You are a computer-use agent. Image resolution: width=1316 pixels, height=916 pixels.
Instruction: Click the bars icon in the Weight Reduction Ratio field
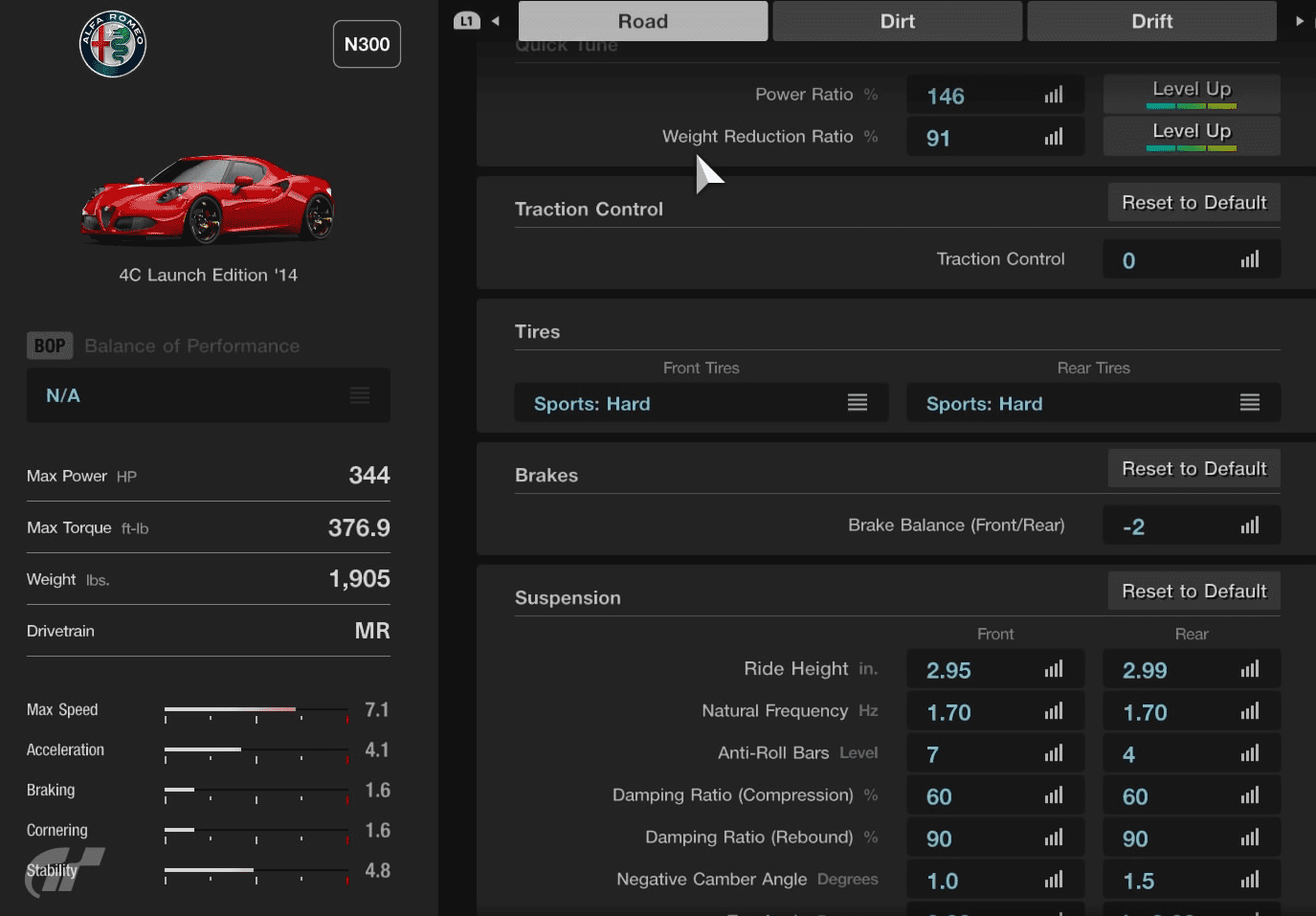coord(1054,137)
